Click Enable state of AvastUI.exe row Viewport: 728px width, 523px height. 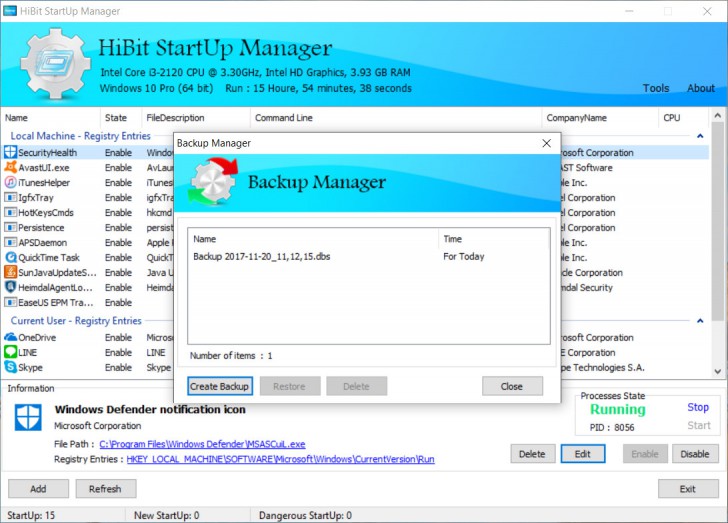[118, 167]
